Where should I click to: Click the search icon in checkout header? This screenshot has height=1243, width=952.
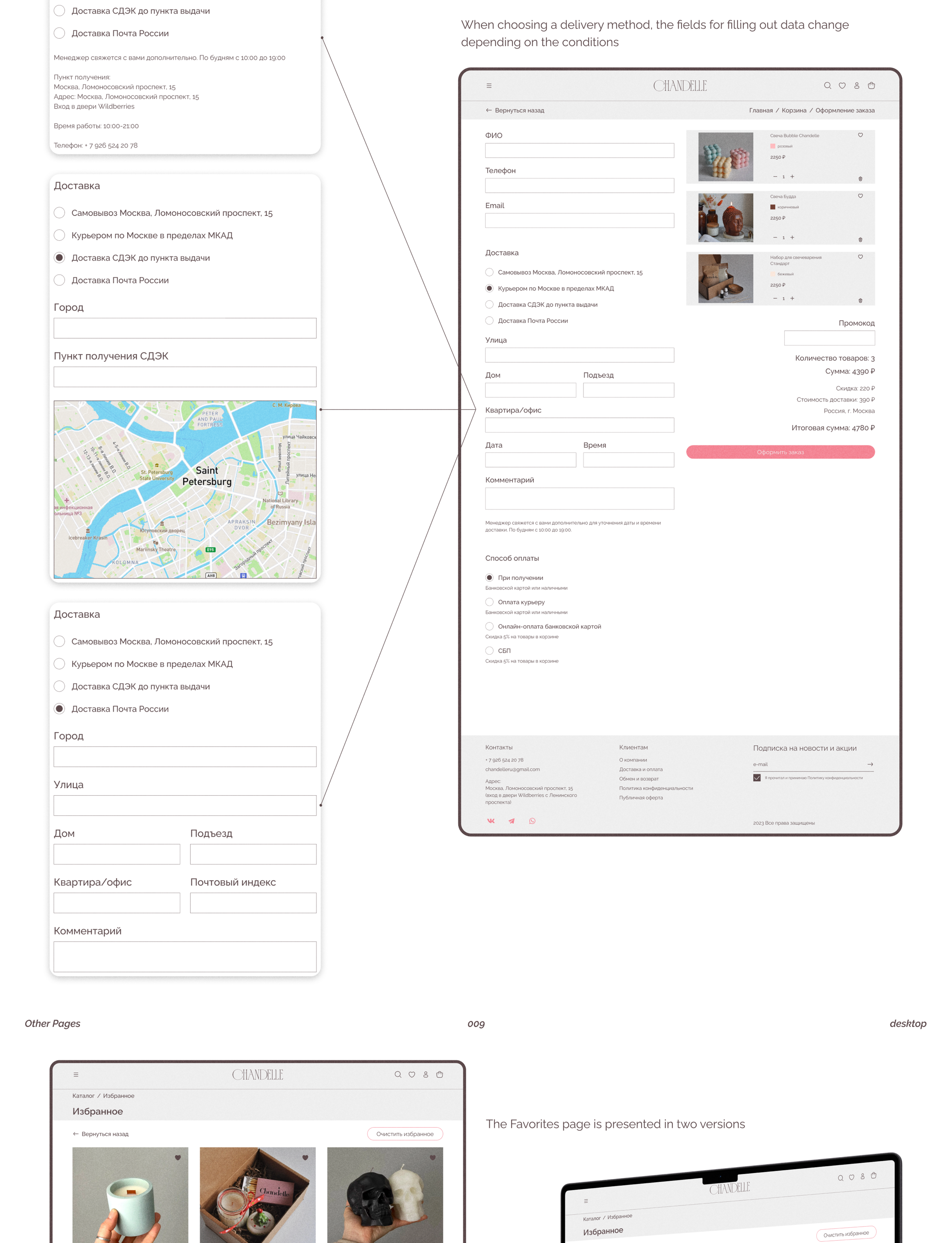pos(827,86)
